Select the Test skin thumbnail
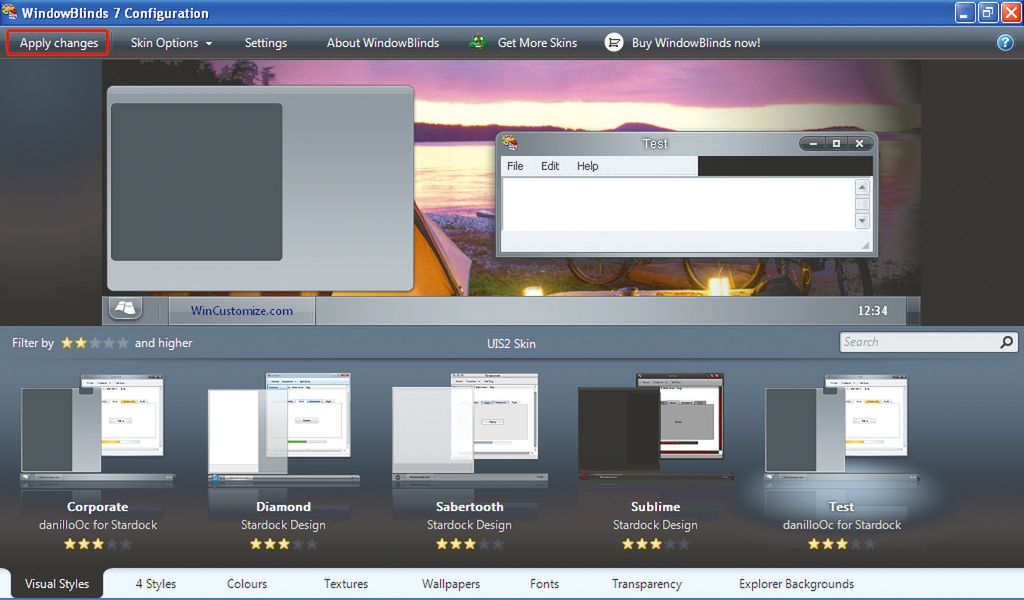This screenshot has width=1024, height=600. click(841, 430)
